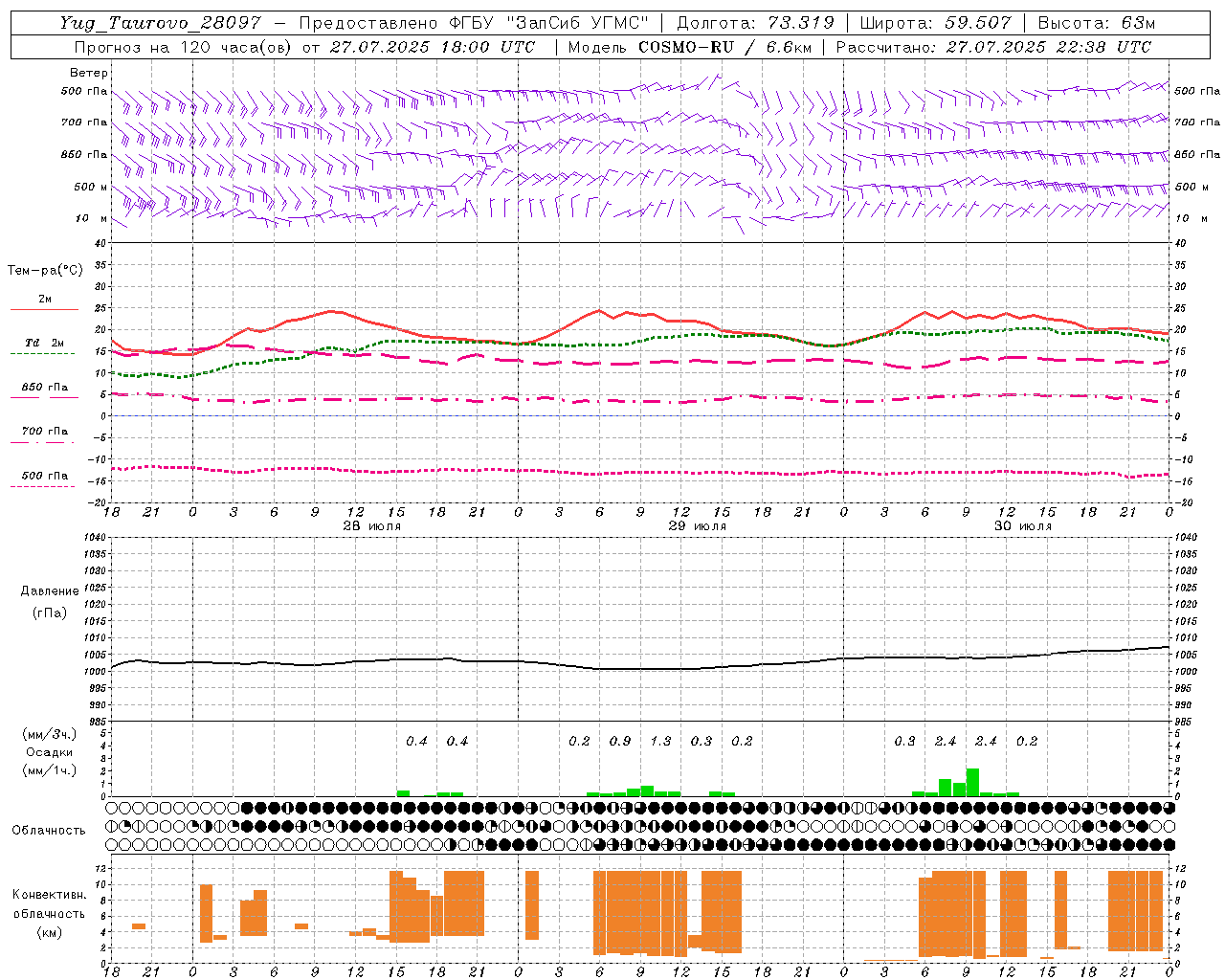This screenshot has width=1225, height=980.
Task: Click the Тем-ра(°C) axis title
Action: pos(45,271)
